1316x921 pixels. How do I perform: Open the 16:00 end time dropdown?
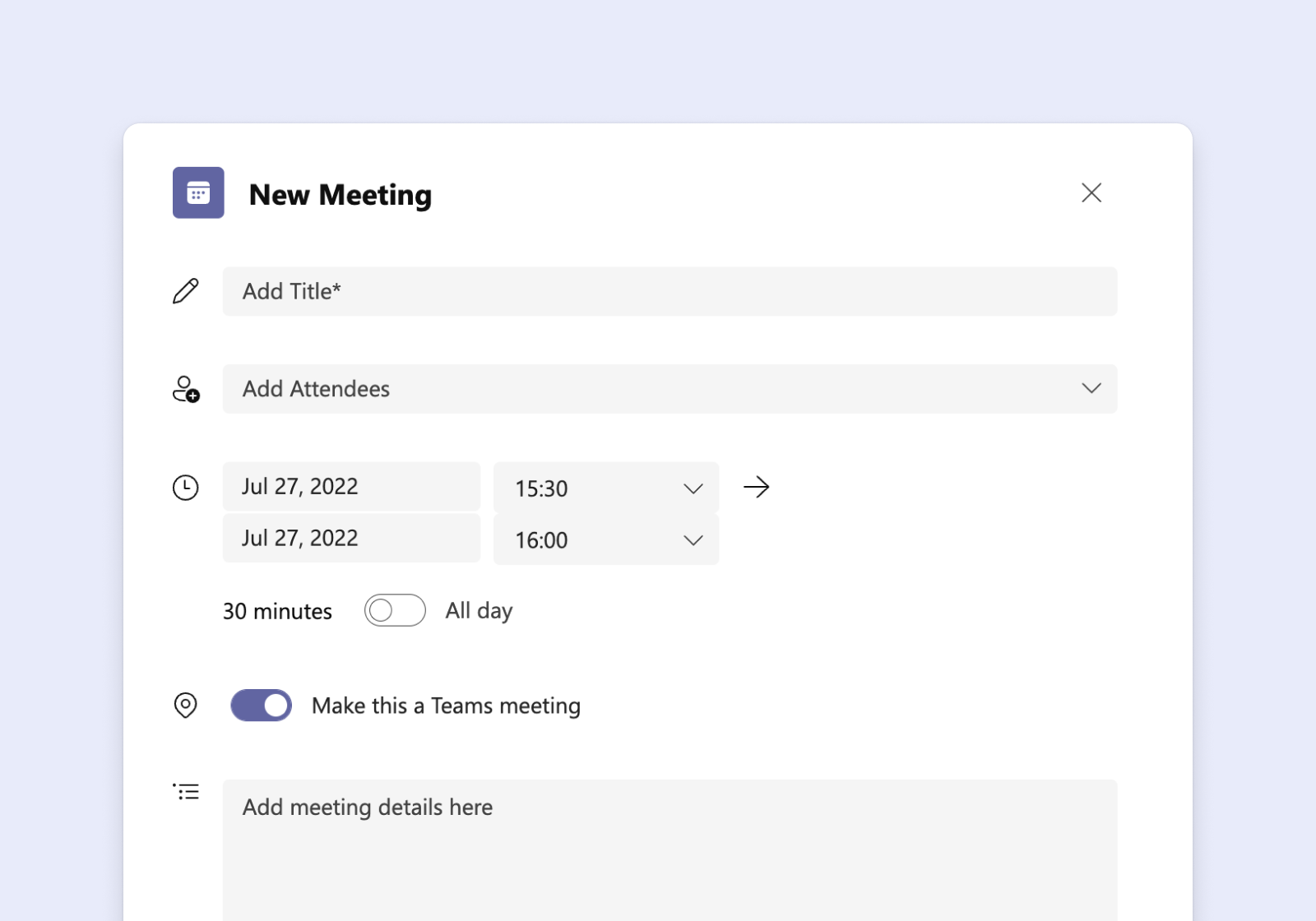pos(693,540)
